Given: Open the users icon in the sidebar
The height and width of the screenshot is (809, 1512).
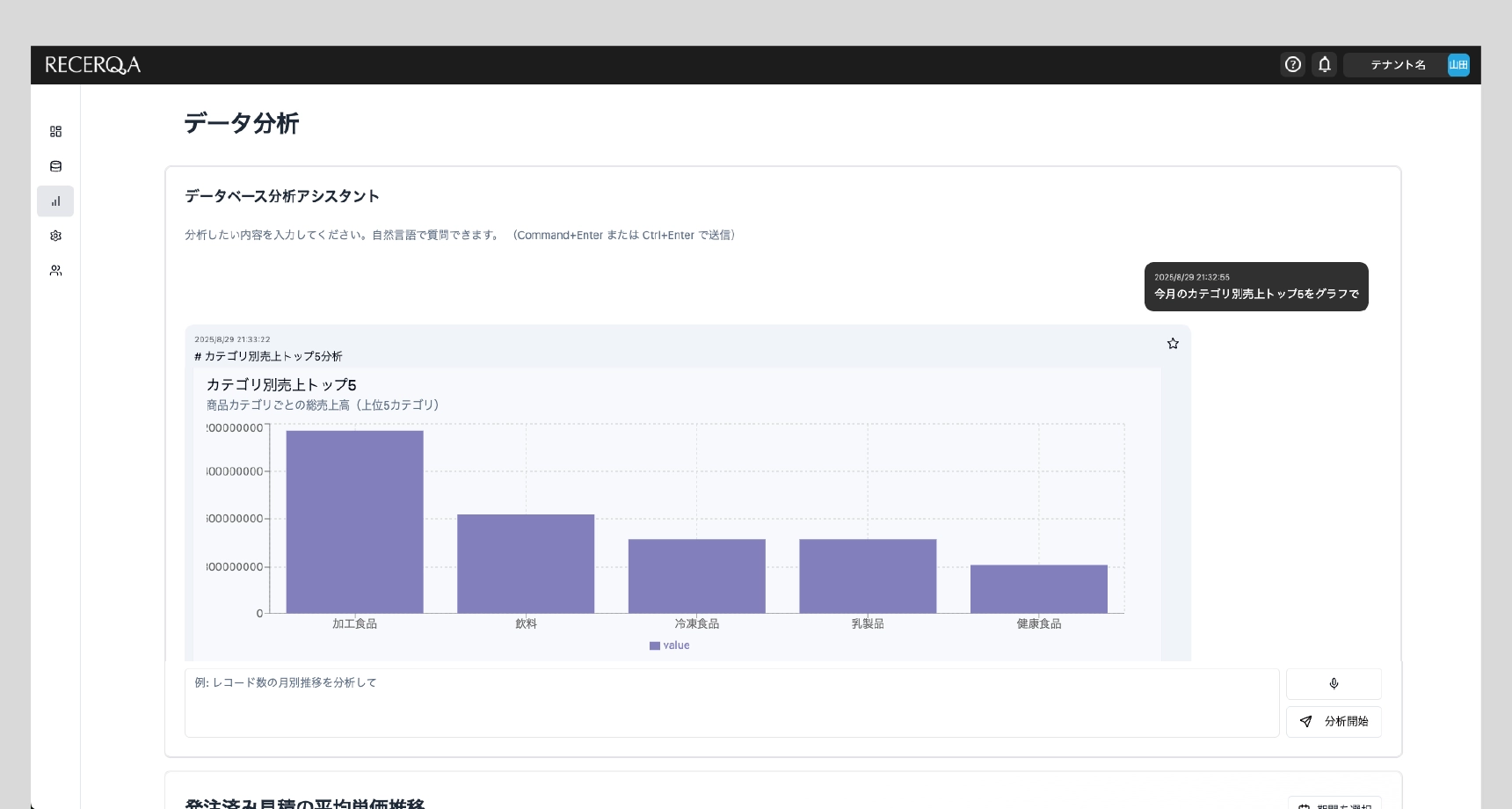Looking at the screenshot, I should [x=55, y=271].
